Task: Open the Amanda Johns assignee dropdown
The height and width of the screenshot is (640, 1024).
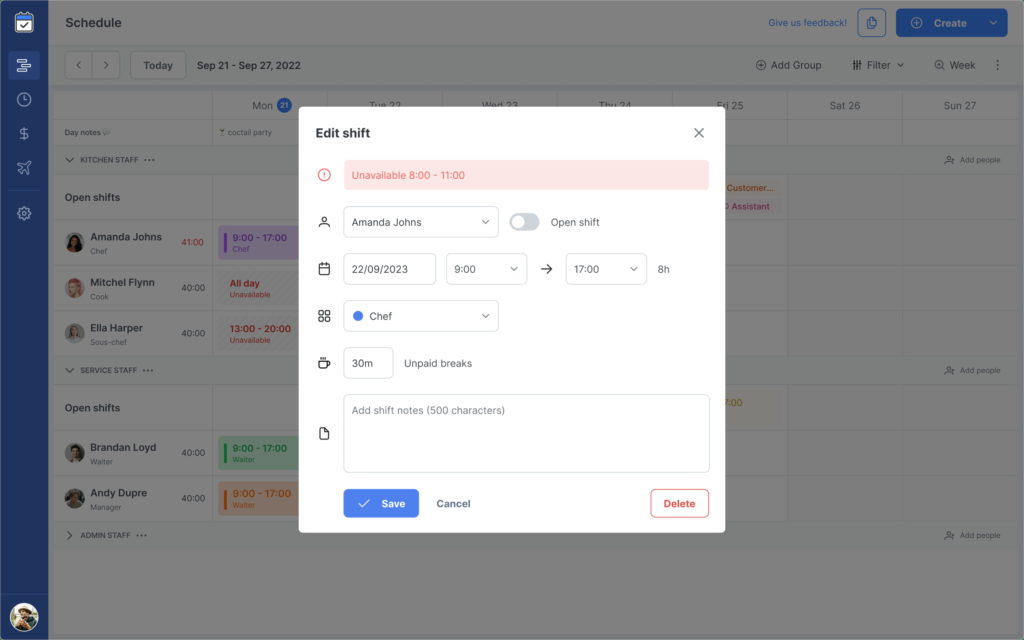Action: click(x=420, y=221)
